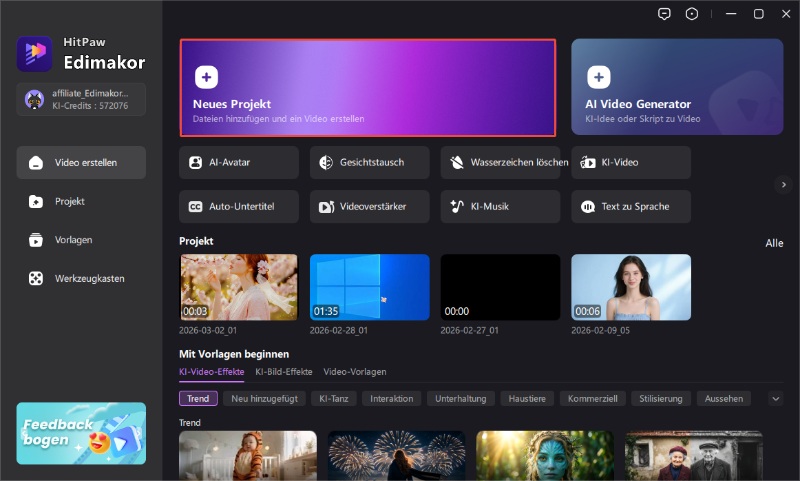Screen dimensions: 800x481
Task: Show all projects via Alle link
Action: [774, 243]
